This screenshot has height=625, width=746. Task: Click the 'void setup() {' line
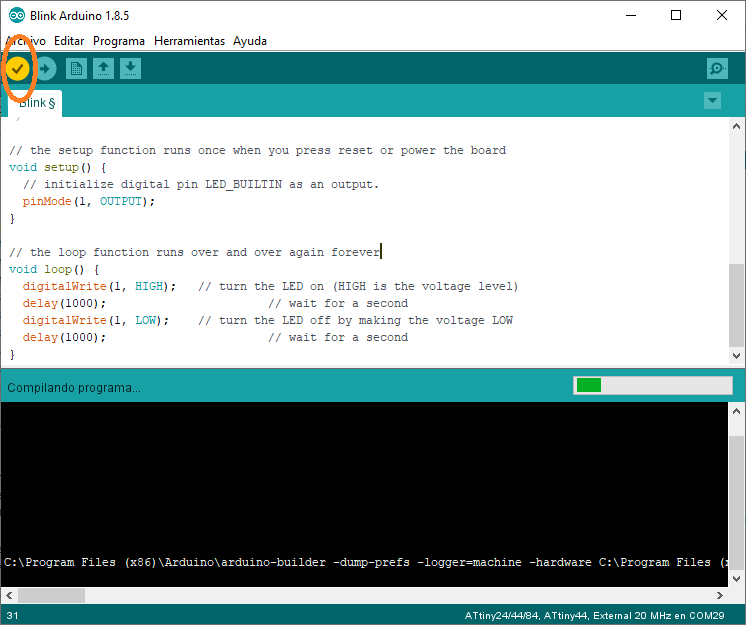click(58, 167)
